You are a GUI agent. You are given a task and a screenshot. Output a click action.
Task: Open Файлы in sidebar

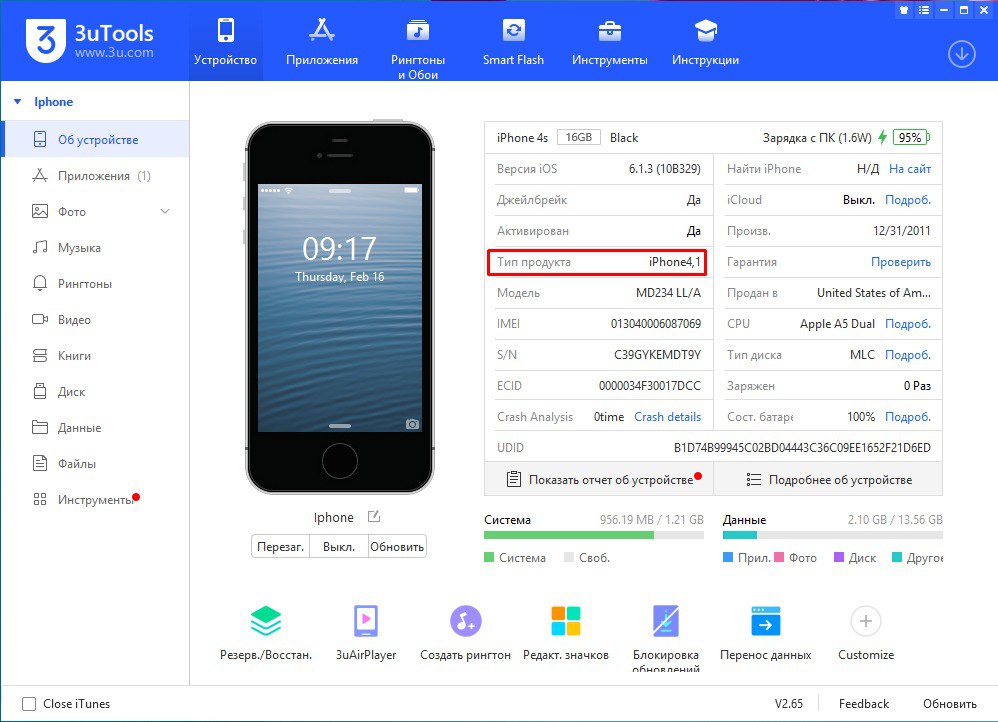(95, 464)
